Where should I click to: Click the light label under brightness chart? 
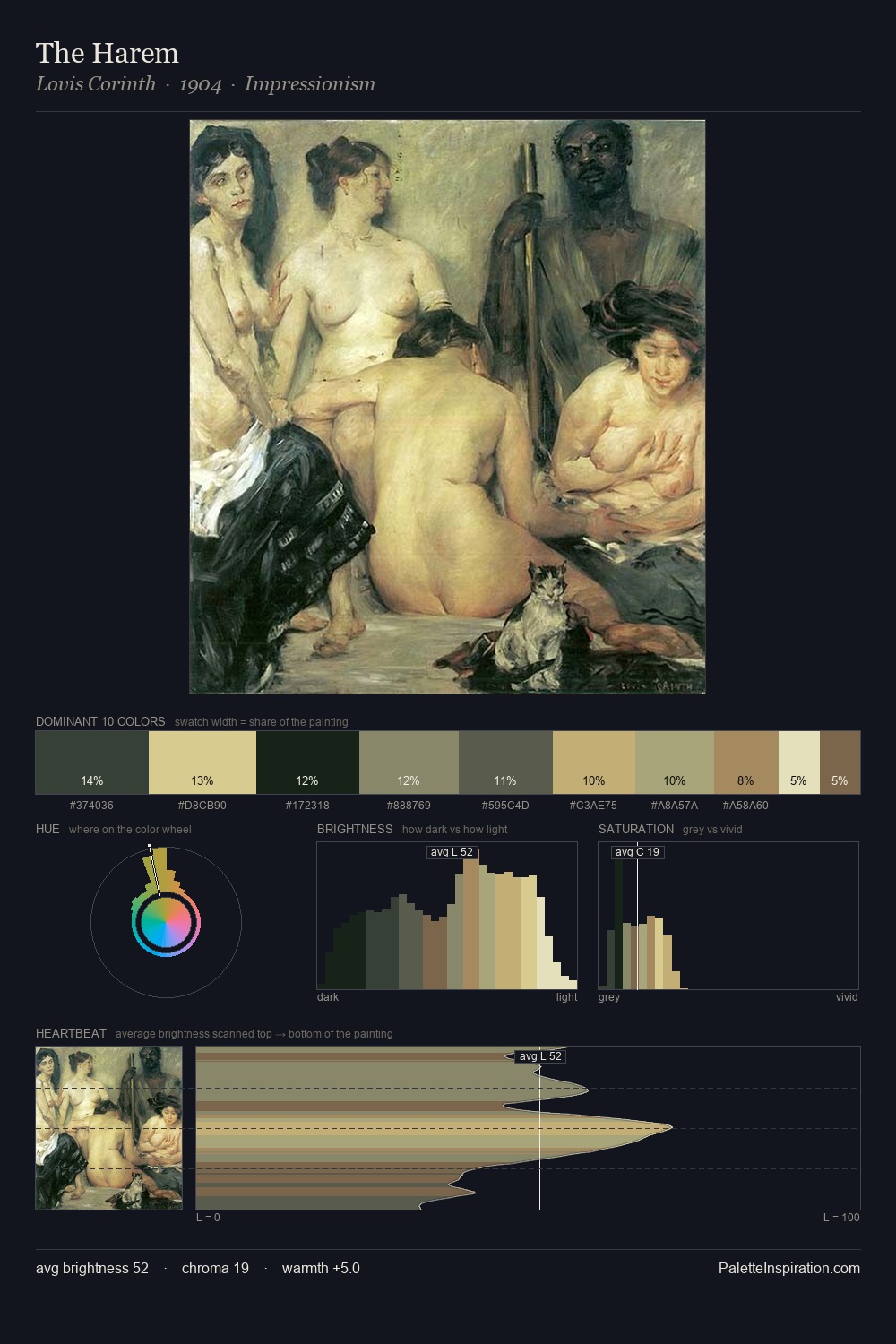567,996
